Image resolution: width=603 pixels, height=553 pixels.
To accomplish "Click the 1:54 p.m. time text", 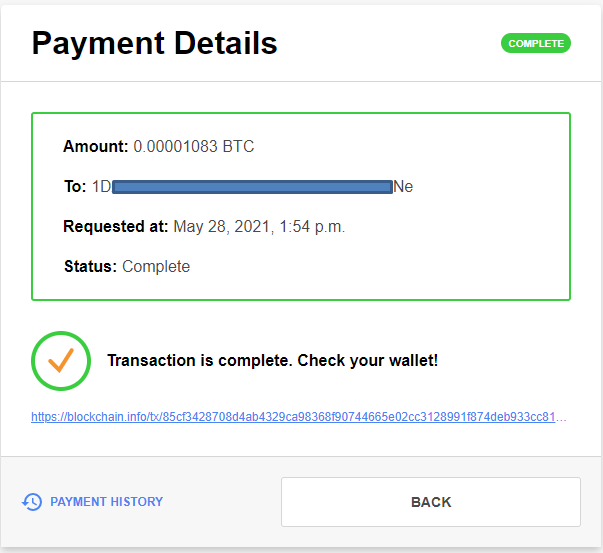I will pos(313,227).
